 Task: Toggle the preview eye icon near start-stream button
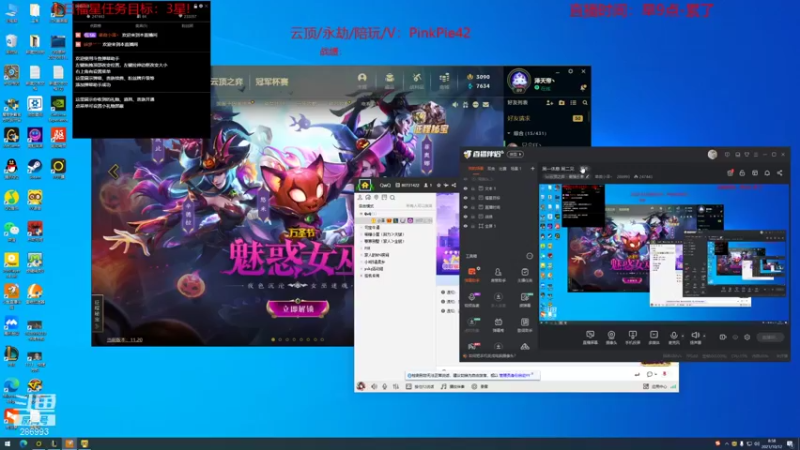(735, 337)
